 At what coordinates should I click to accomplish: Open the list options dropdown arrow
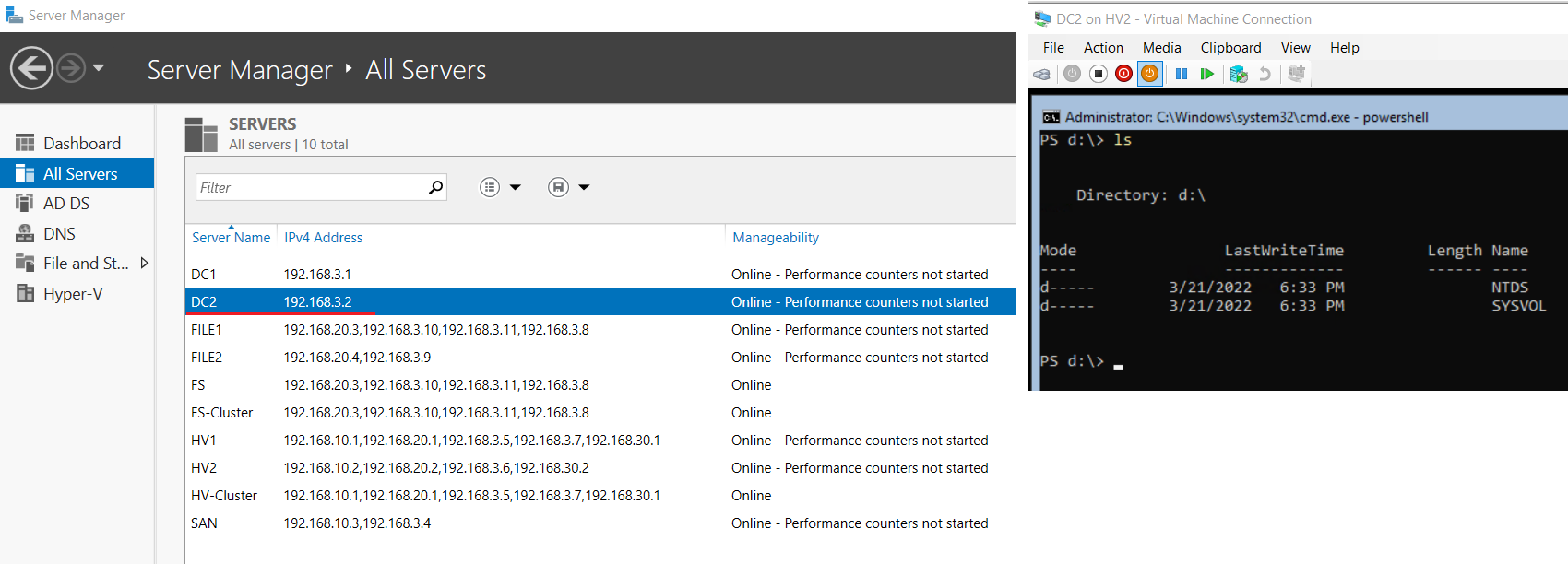click(x=516, y=187)
